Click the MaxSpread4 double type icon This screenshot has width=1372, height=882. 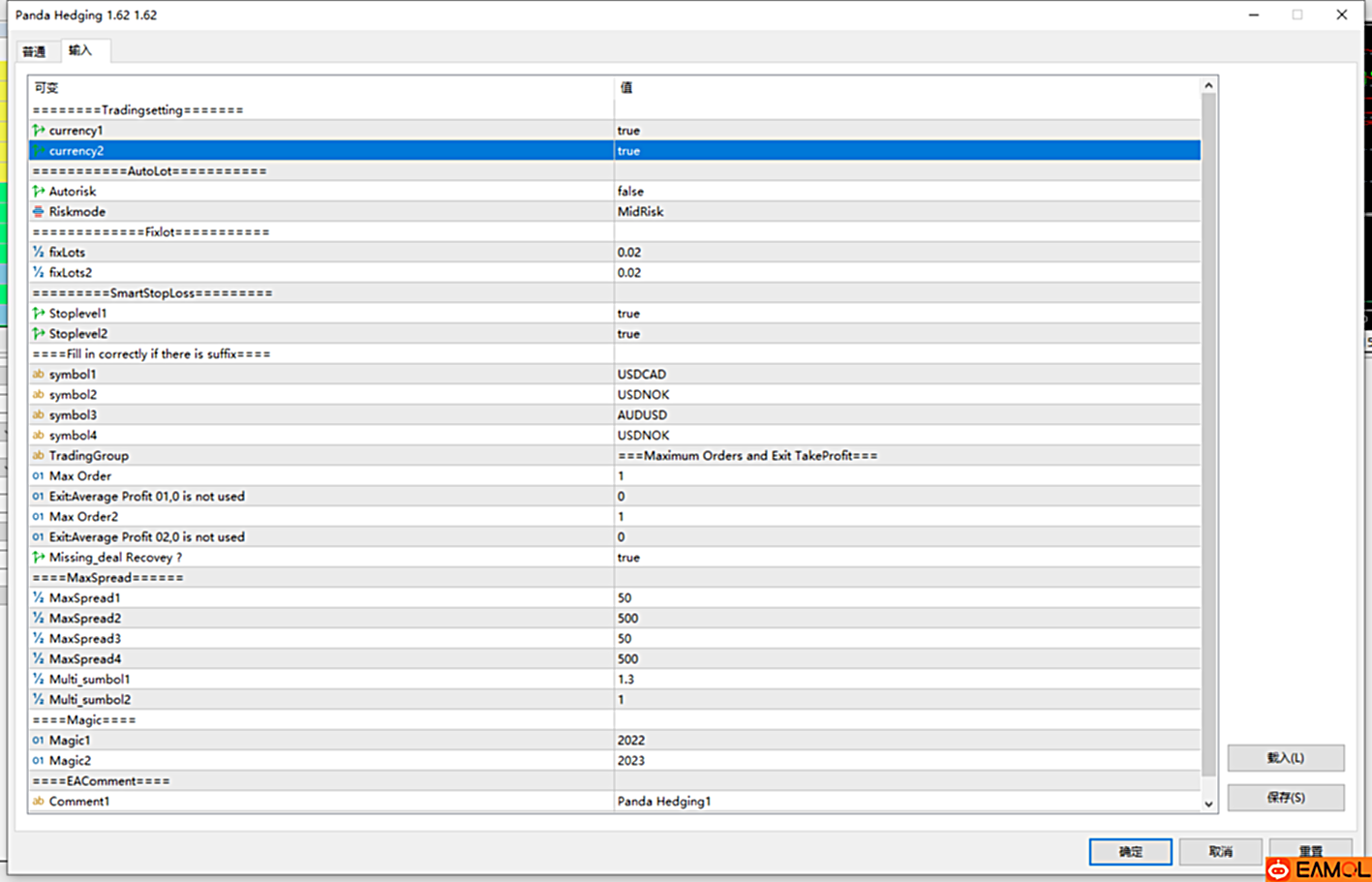39,658
